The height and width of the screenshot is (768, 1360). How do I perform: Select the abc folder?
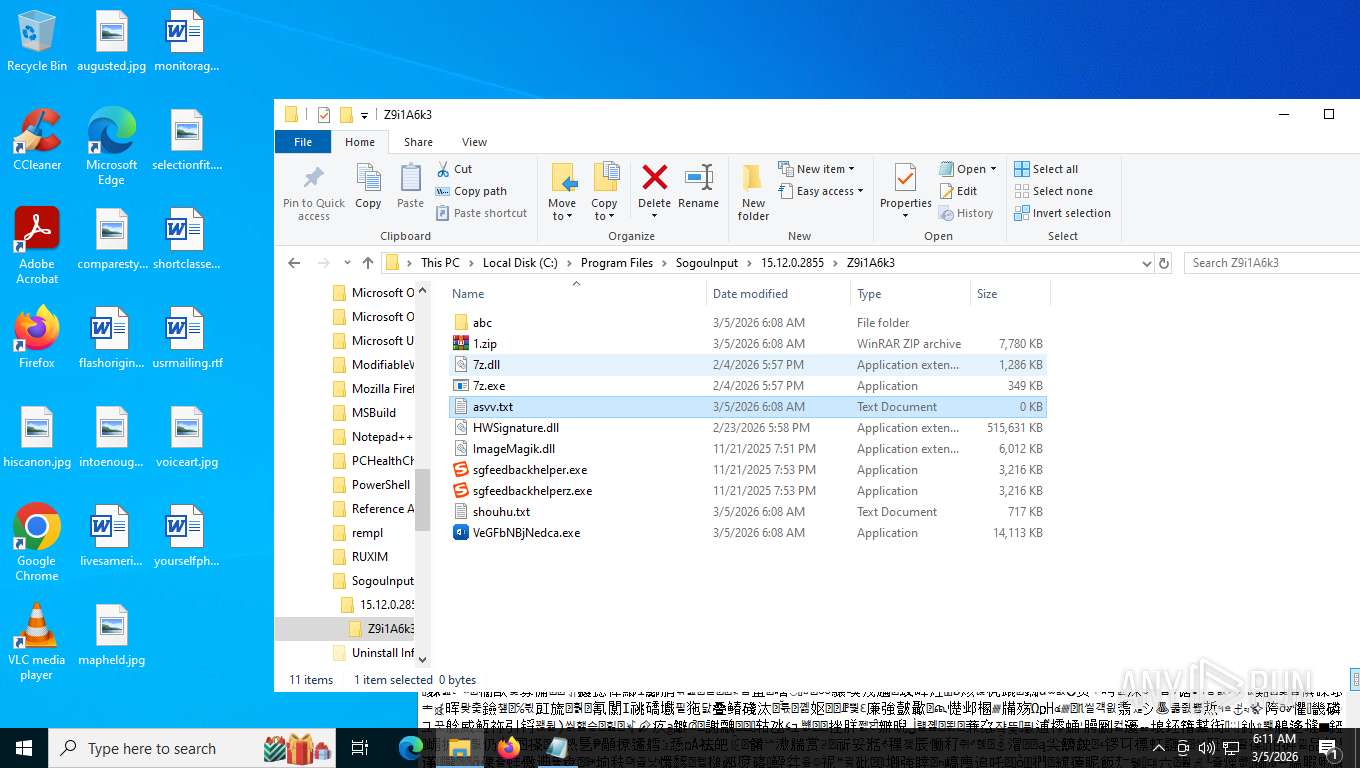[747, 323]
